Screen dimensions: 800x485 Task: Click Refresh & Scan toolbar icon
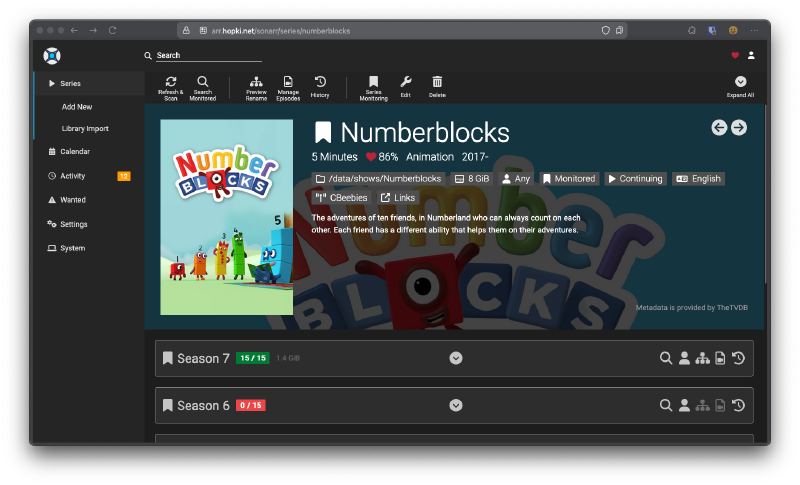(170, 85)
